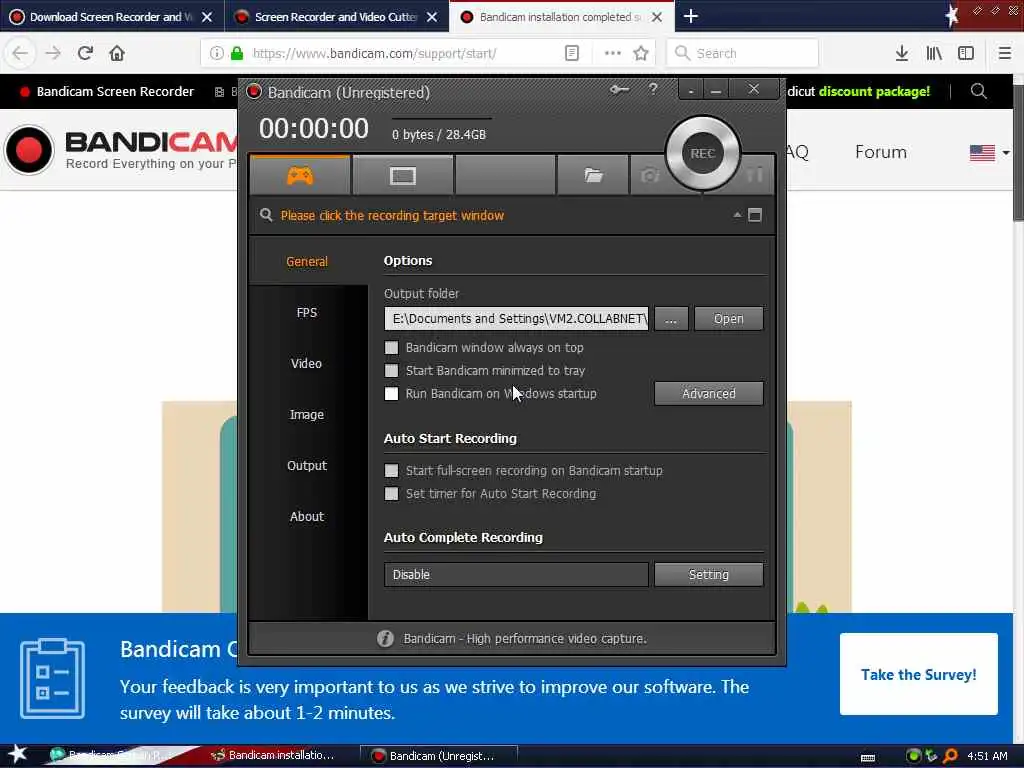Click the info icon in Bandicam status bar
The height and width of the screenshot is (768, 1024).
385,638
